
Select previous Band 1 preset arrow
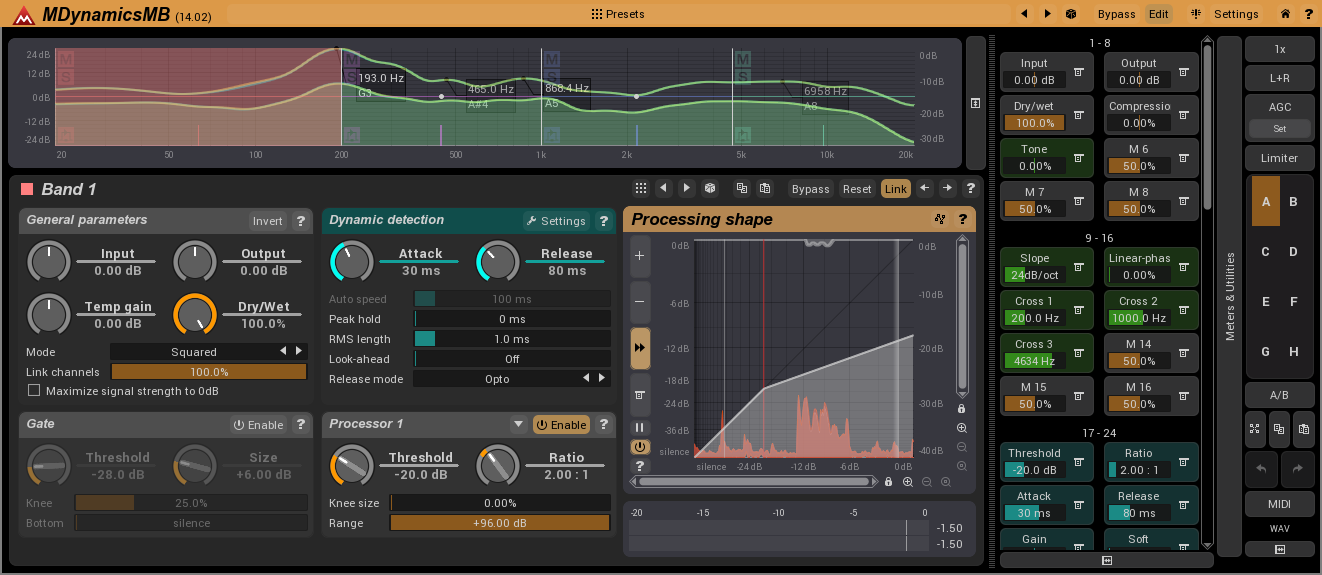pos(663,188)
